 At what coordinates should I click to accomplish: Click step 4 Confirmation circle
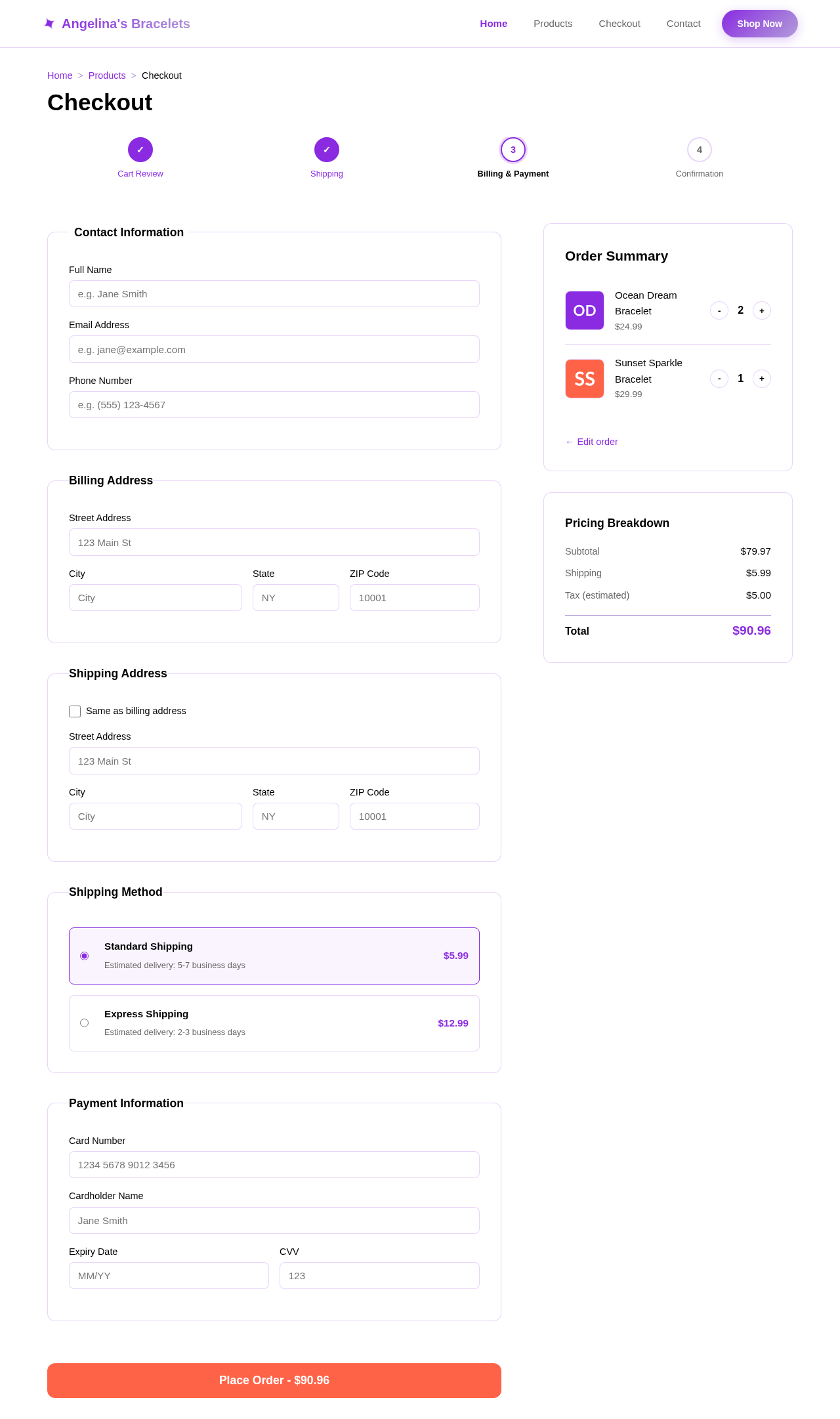click(700, 150)
